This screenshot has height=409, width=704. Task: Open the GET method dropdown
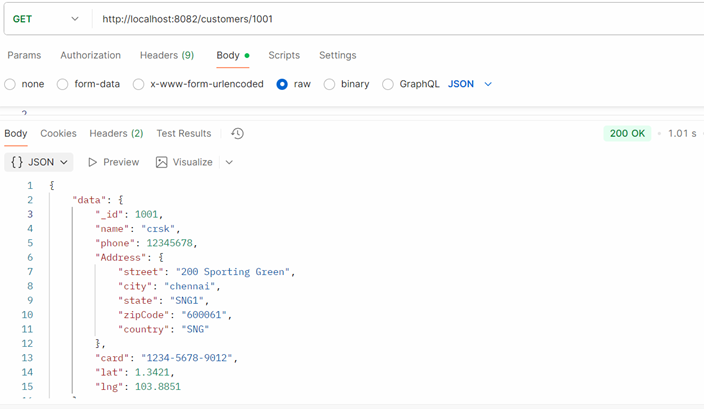tap(45, 19)
